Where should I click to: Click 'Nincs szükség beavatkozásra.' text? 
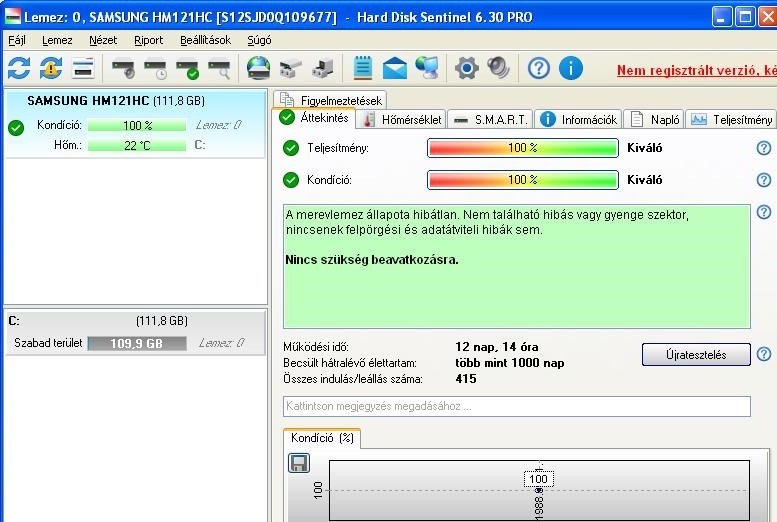[x=372, y=260]
